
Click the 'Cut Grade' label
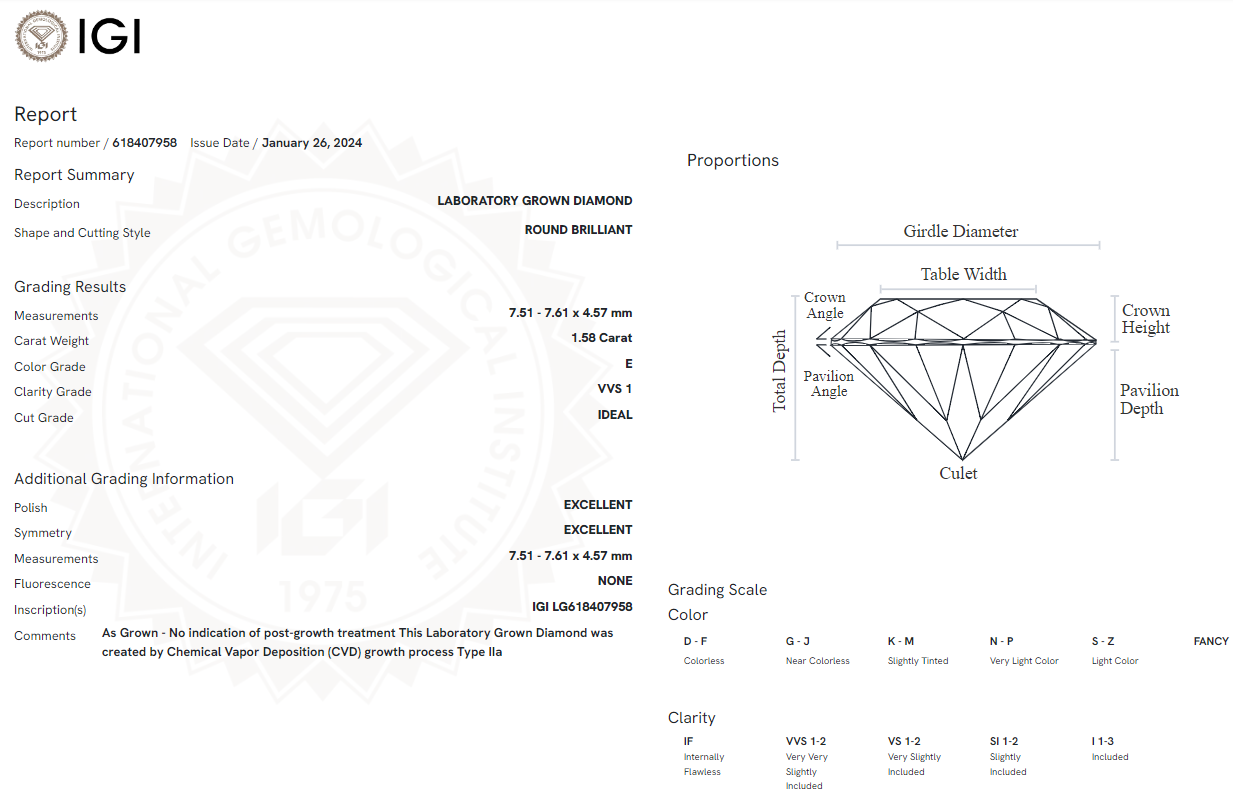pyautogui.click(x=44, y=418)
